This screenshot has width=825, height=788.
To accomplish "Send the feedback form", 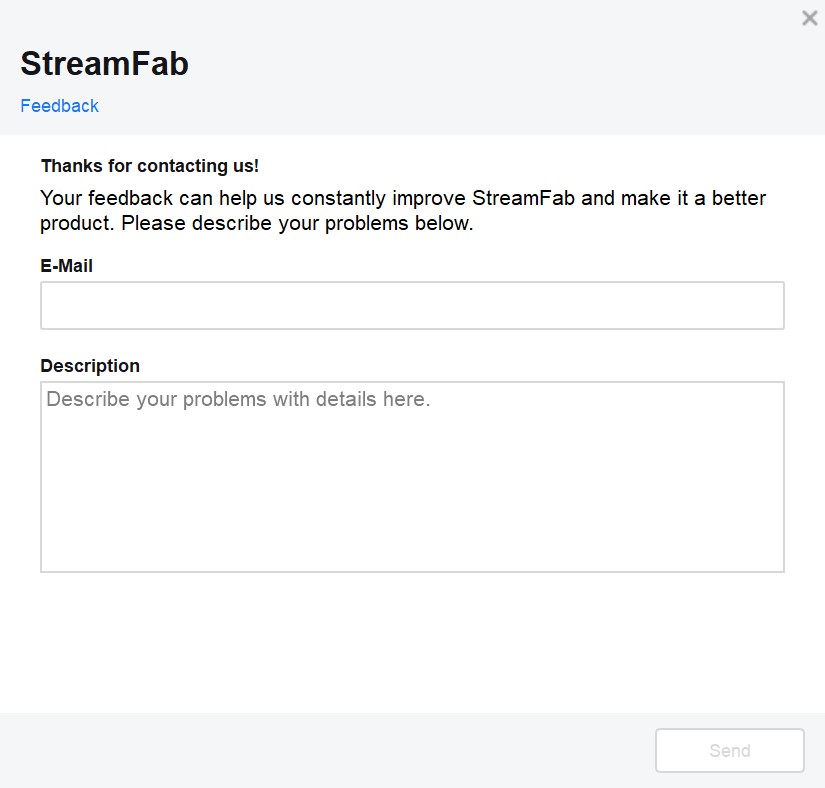I will pyautogui.click(x=730, y=751).
